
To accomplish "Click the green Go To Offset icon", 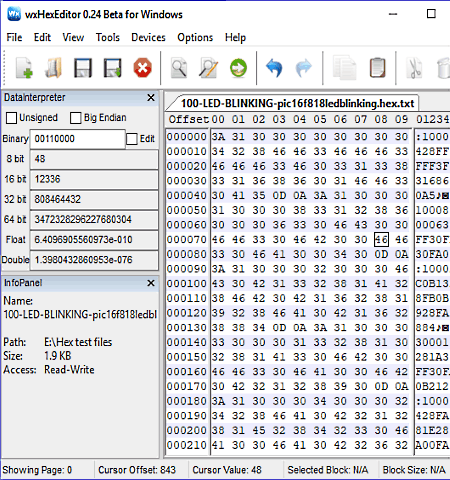I will coord(238,68).
